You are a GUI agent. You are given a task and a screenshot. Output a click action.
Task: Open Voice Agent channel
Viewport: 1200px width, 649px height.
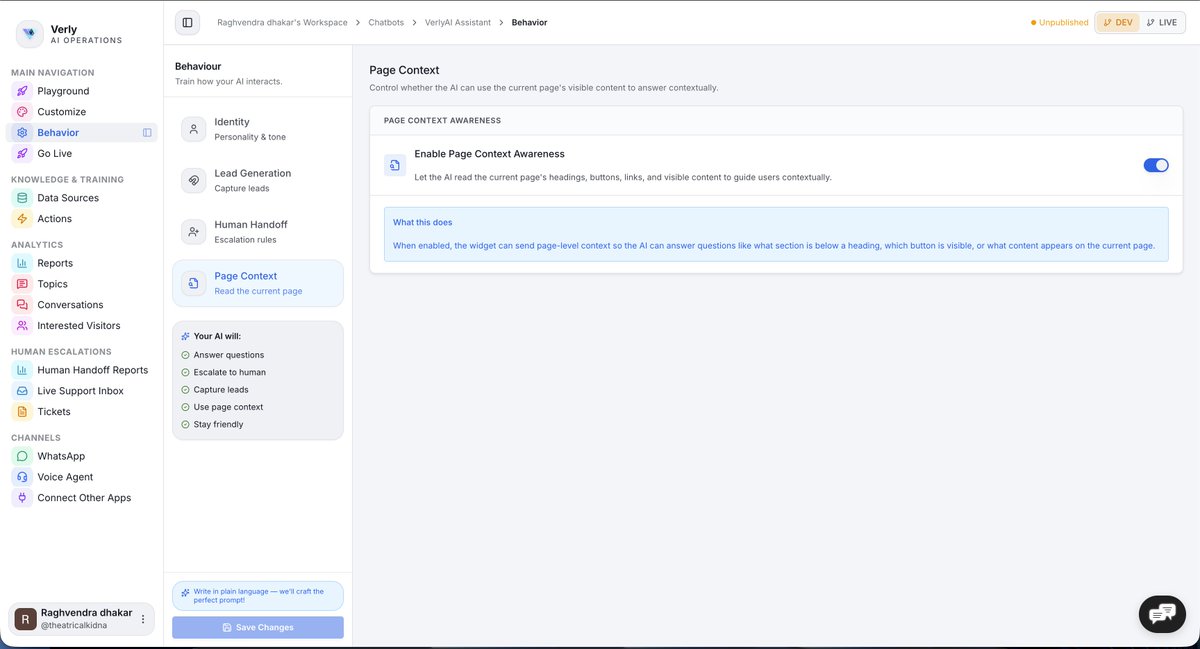click(x=81, y=477)
